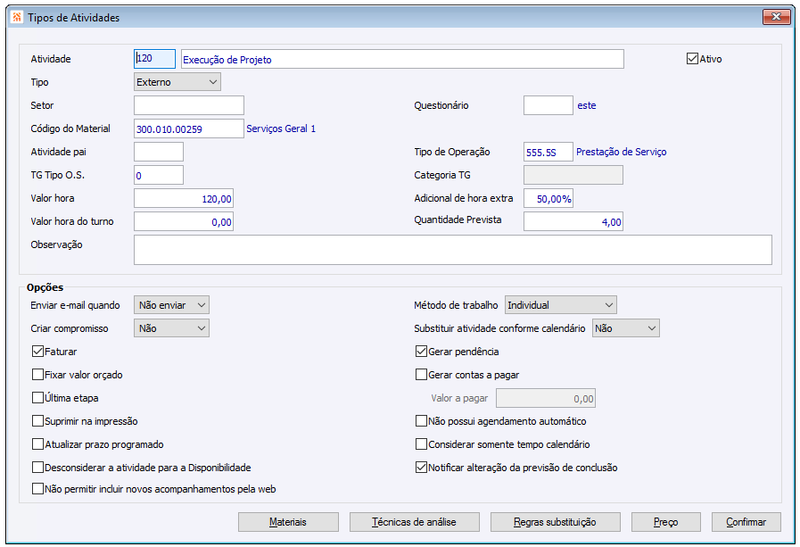Close the Tipos de Atividades window

coord(776,17)
